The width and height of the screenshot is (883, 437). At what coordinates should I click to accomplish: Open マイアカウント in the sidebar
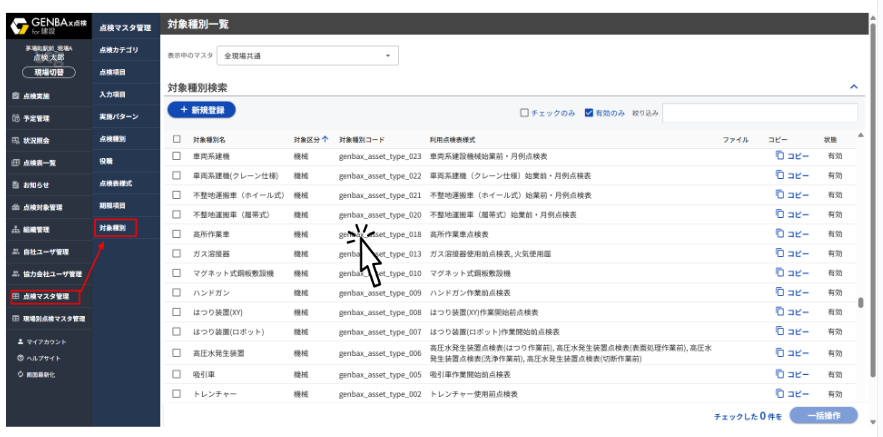pyautogui.click(x=46, y=342)
